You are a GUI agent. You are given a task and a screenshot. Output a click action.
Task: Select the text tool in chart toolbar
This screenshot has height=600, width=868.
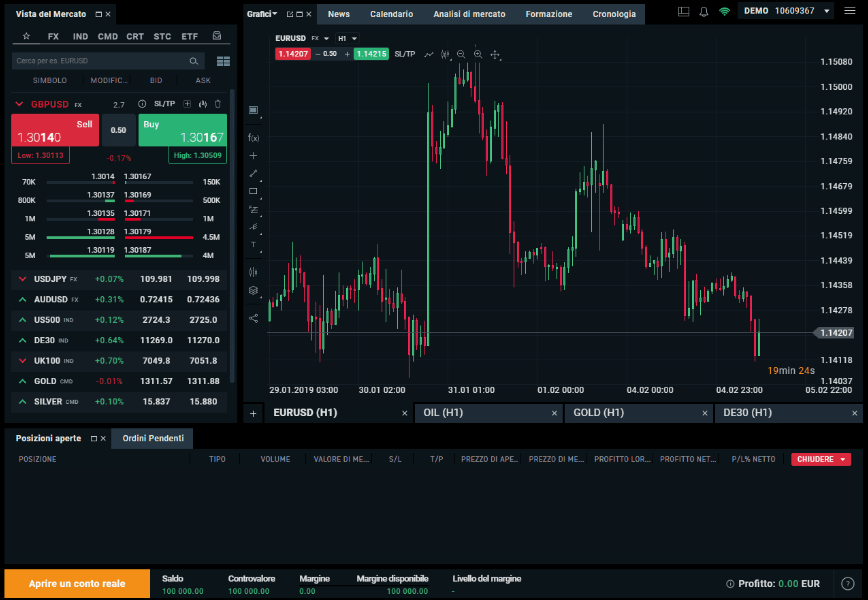pyautogui.click(x=253, y=244)
